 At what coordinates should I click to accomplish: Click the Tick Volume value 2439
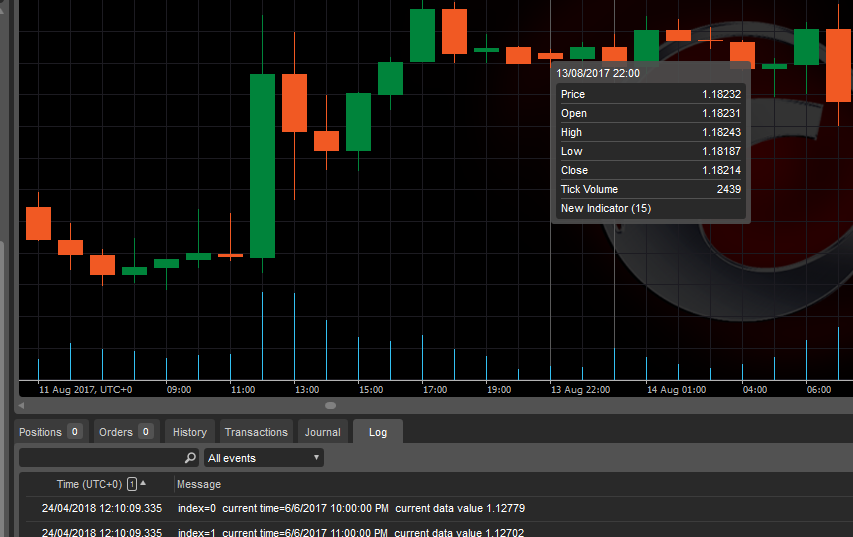click(728, 189)
